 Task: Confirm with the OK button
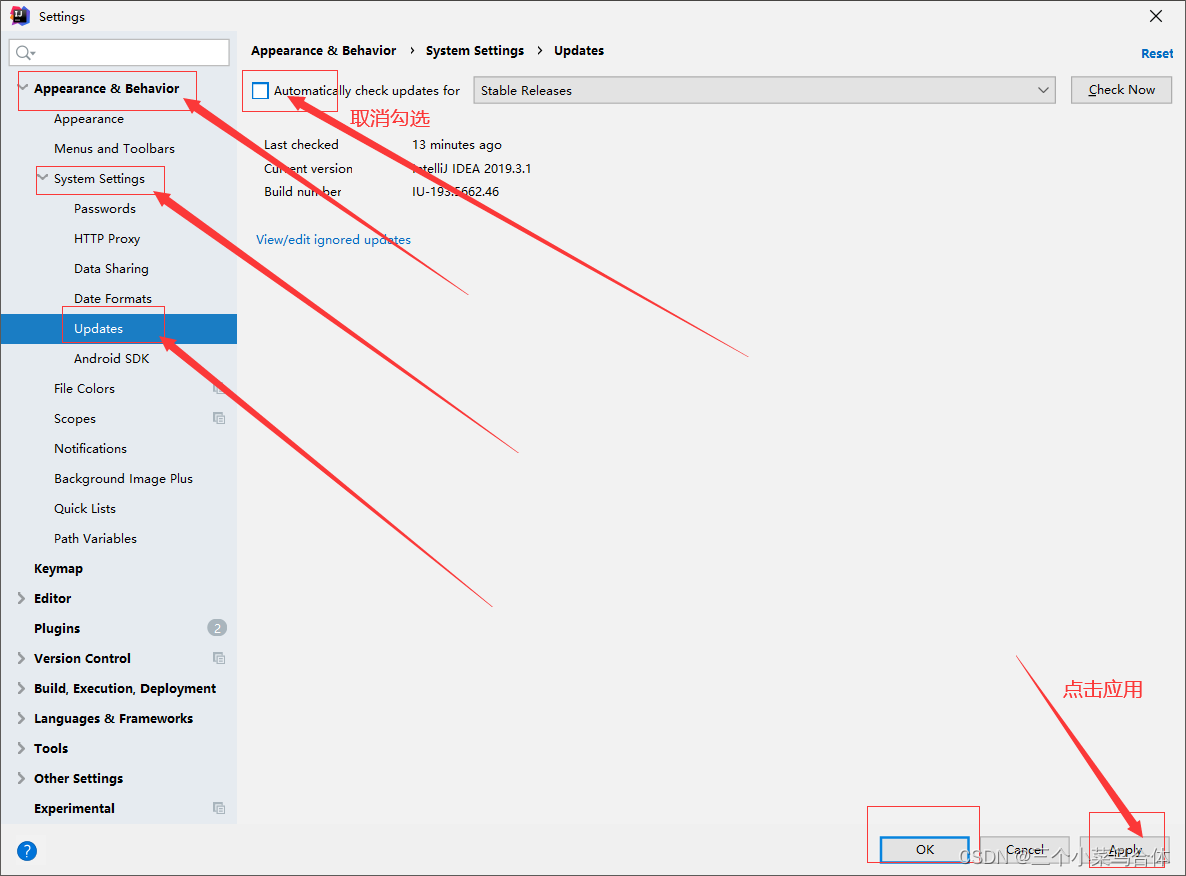[x=924, y=850]
